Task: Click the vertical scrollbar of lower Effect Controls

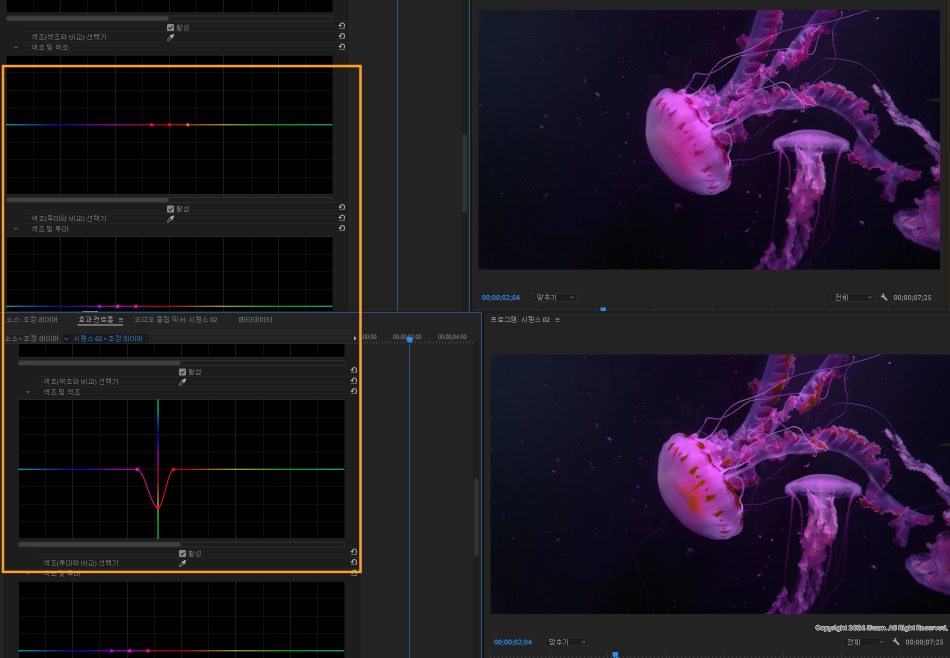Action: pos(476,518)
